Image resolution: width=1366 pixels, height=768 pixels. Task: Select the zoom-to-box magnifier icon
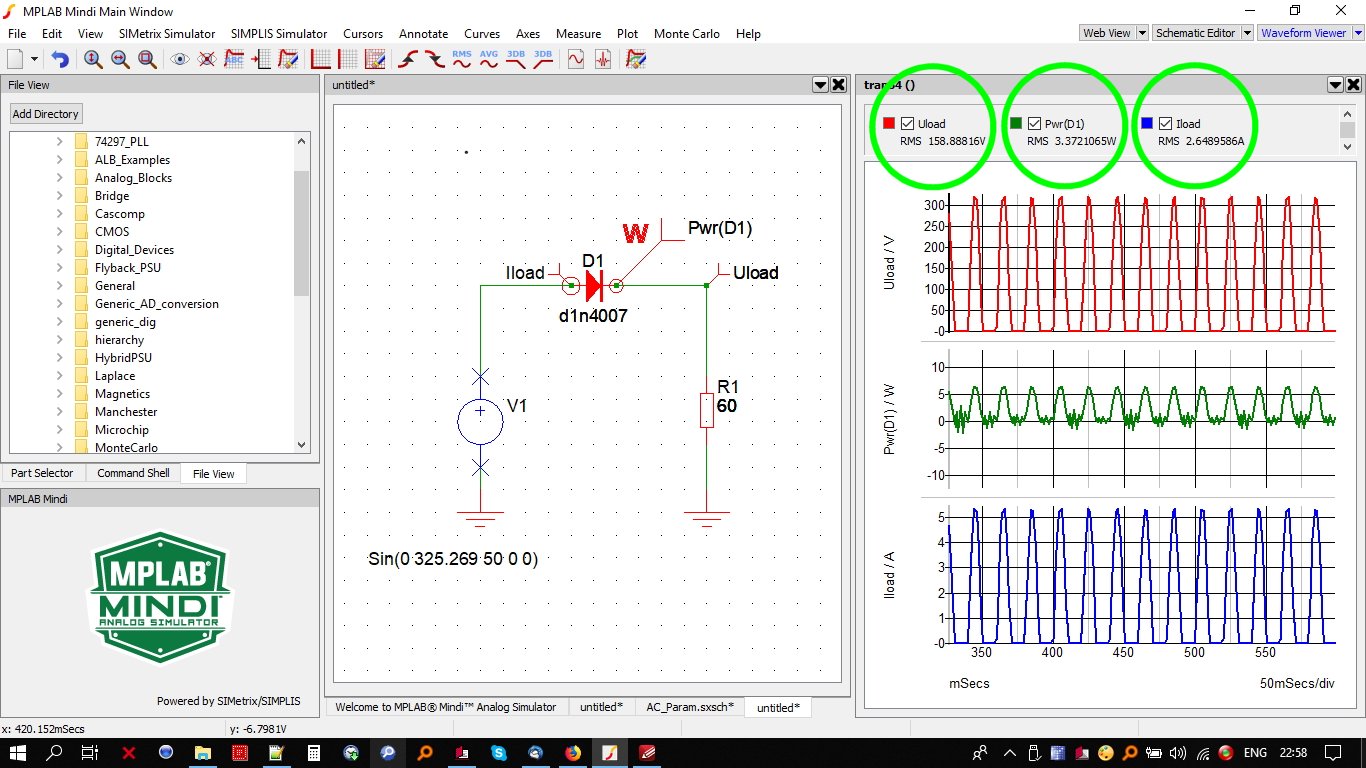pos(147,60)
